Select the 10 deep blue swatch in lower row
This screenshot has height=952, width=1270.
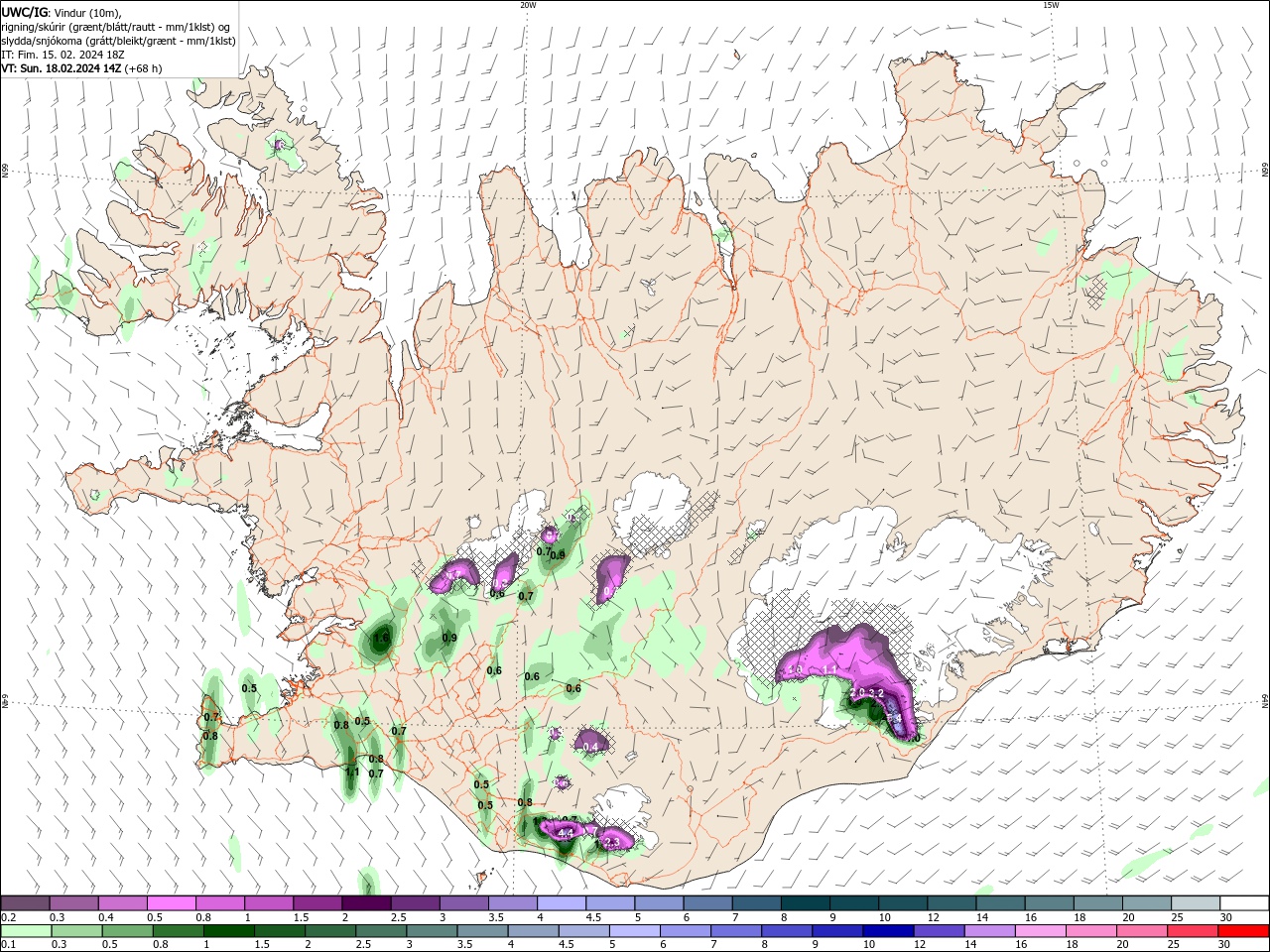pos(889,931)
